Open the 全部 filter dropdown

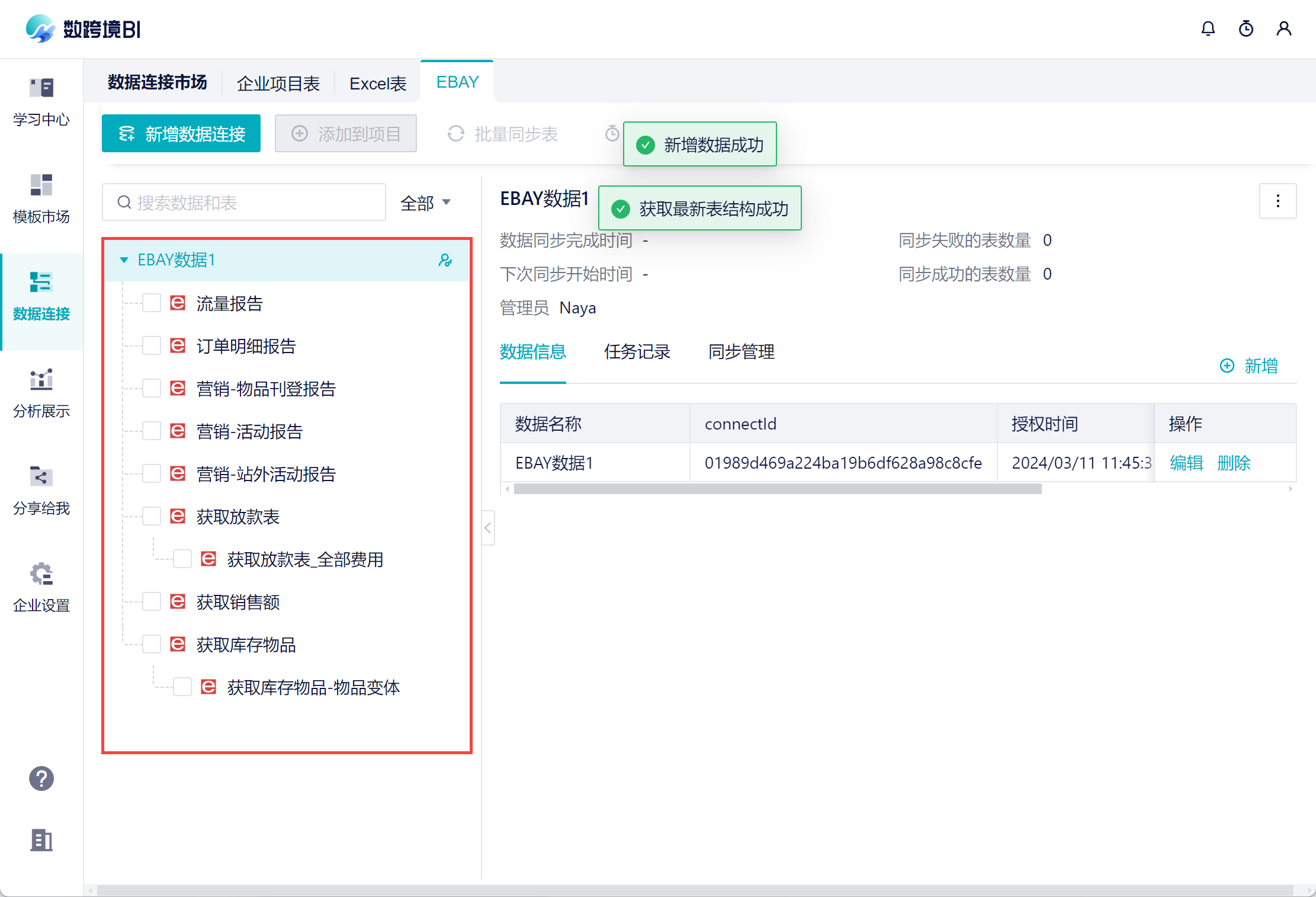[425, 203]
